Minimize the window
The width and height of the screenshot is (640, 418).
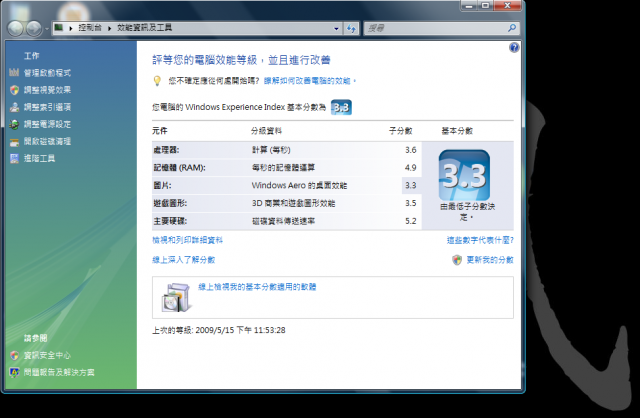469,6
